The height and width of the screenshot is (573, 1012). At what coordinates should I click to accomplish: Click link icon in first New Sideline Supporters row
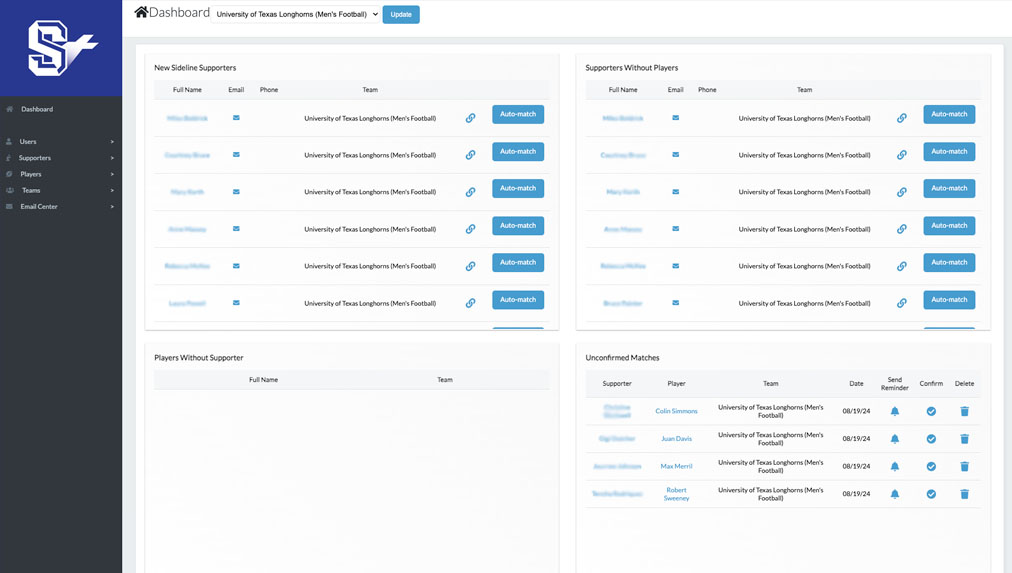pos(470,118)
